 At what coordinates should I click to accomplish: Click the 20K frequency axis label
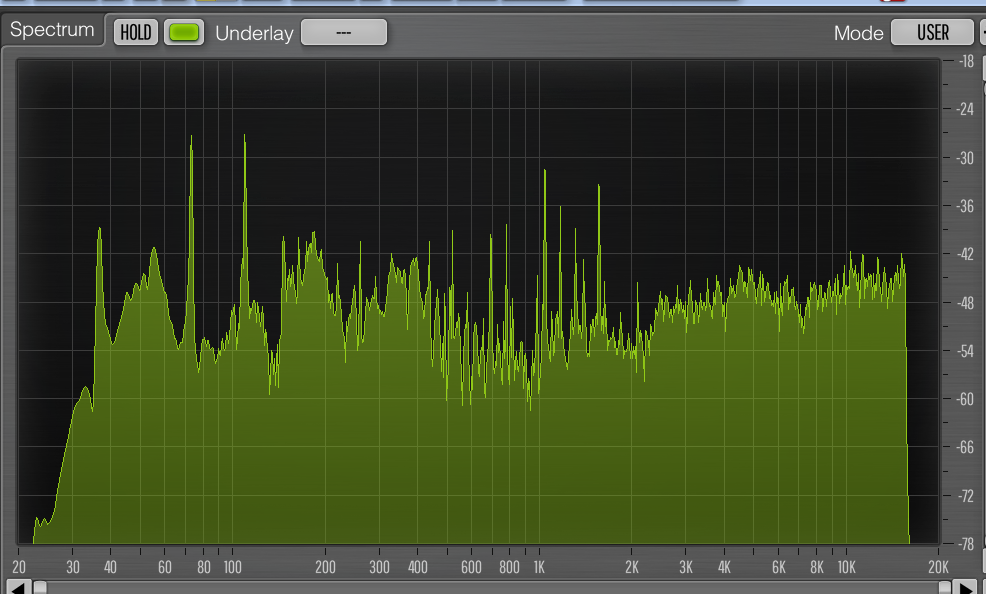[938, 567]
